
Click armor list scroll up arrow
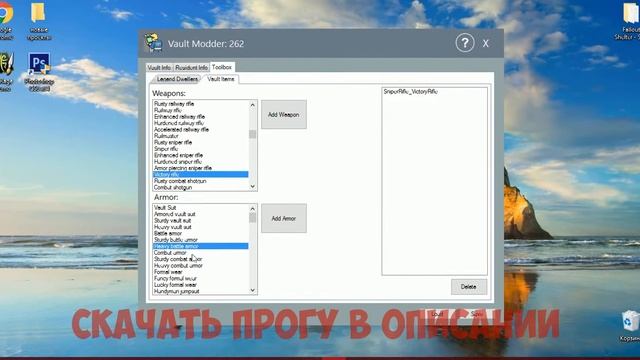[x=252, y=209]
